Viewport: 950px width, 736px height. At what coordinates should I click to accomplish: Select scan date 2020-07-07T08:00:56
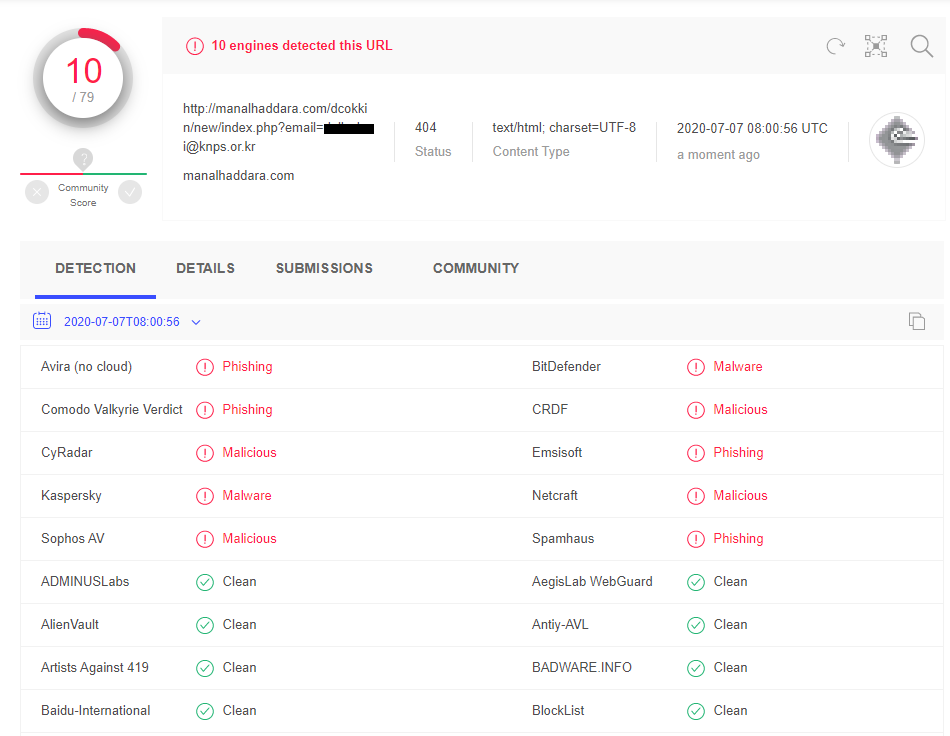pyautogui.click(x=122, y=322)
